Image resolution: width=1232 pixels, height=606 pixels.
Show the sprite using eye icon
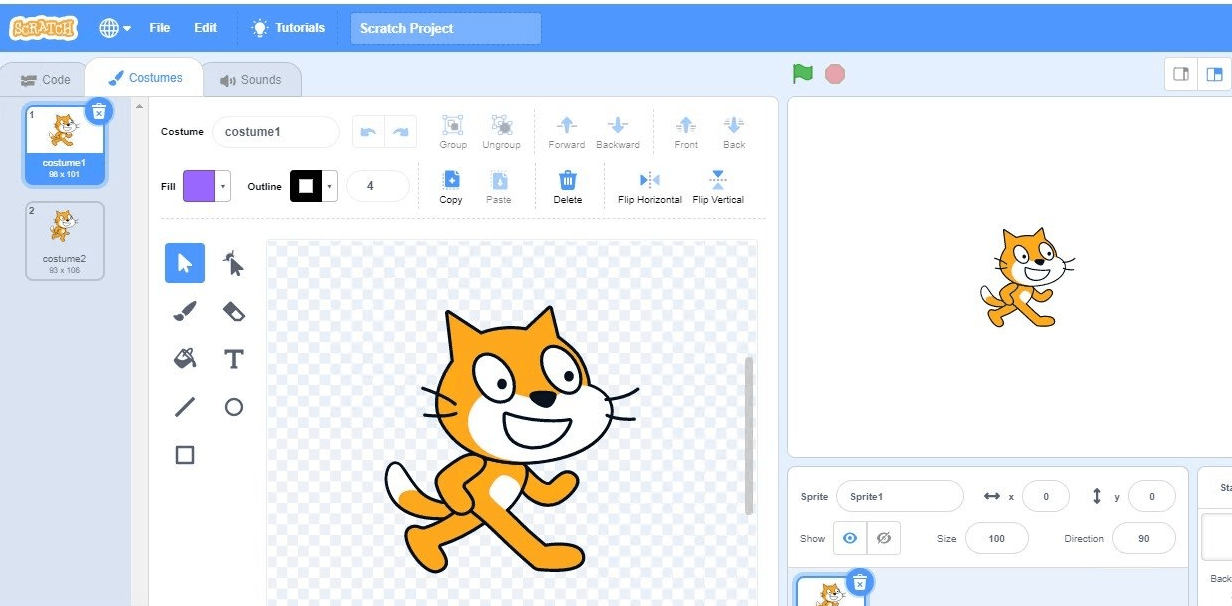pos(850,538)
